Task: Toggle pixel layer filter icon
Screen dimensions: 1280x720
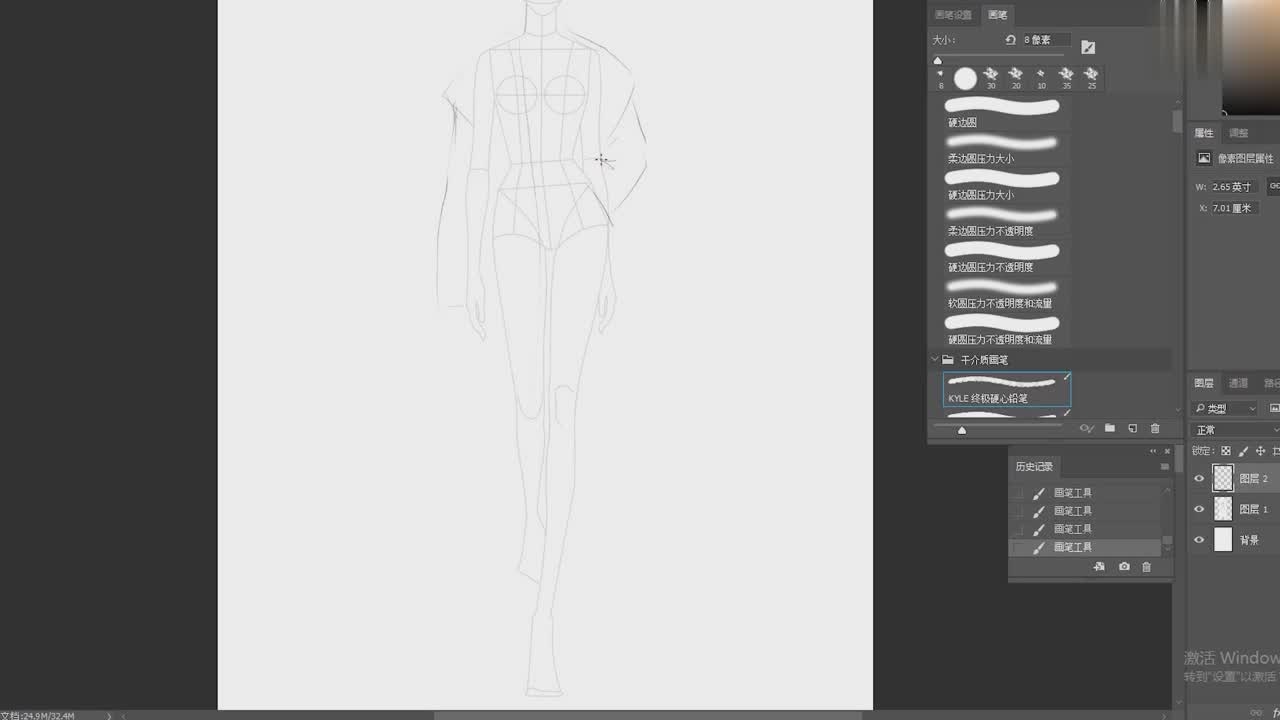Action: [x=1274, y=408]
